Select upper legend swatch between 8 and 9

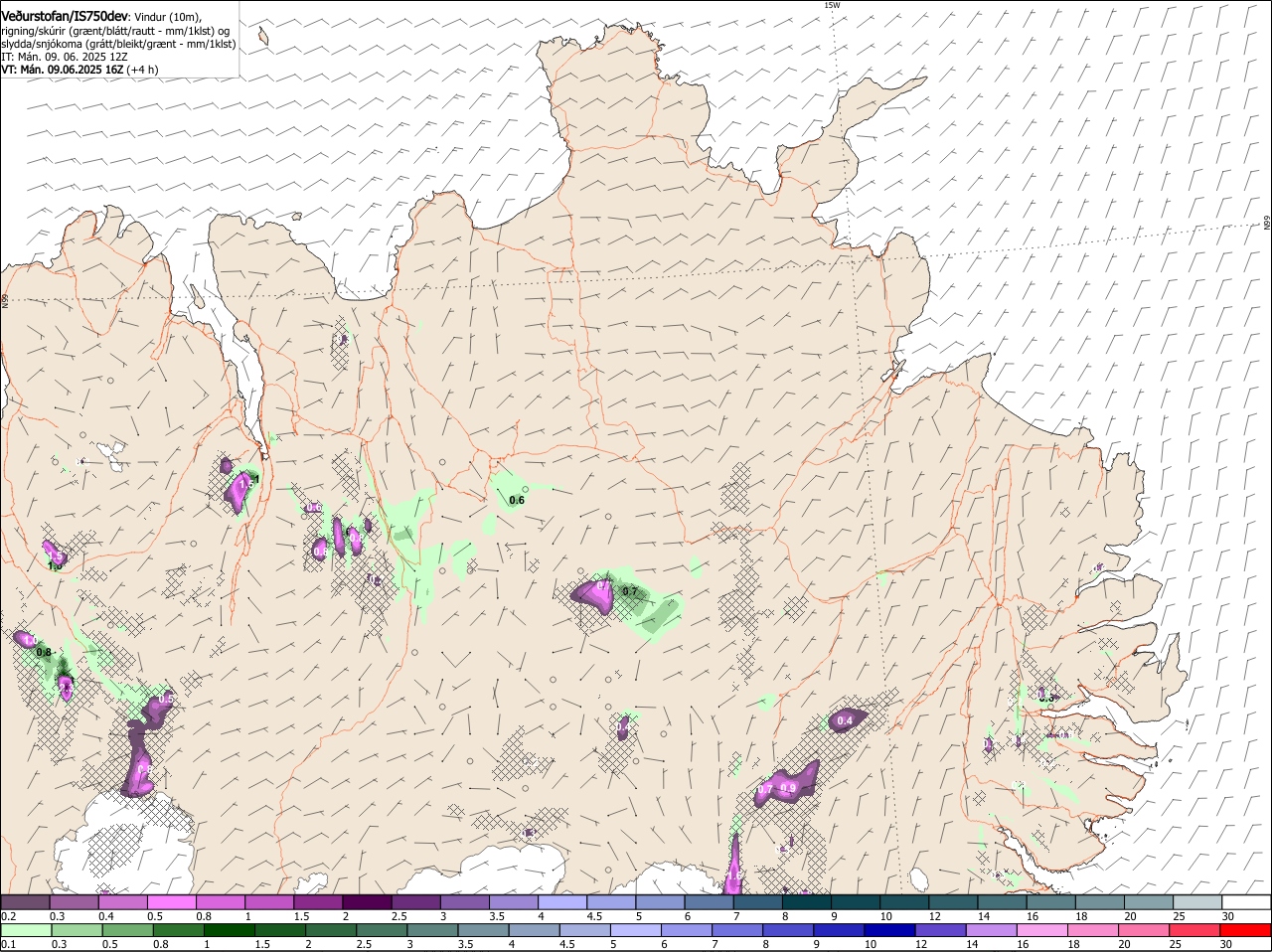point(807,902)
